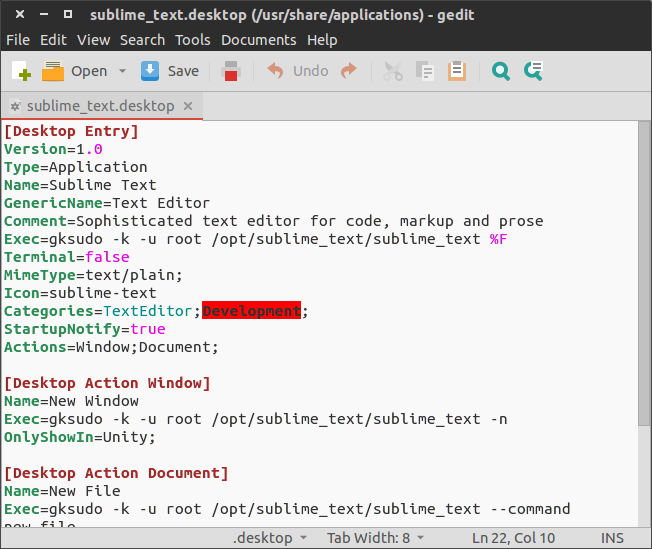Viewport: 652px width, 549px height.
Task: Redo using the forward arrow icon
Action: (349, 71)
